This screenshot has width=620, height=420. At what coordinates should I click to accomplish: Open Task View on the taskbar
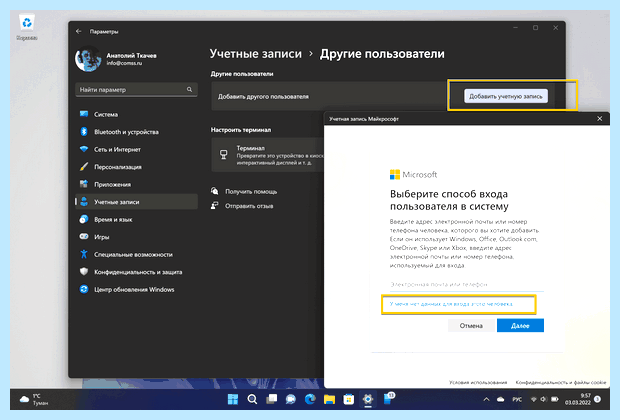click(272, 399)
